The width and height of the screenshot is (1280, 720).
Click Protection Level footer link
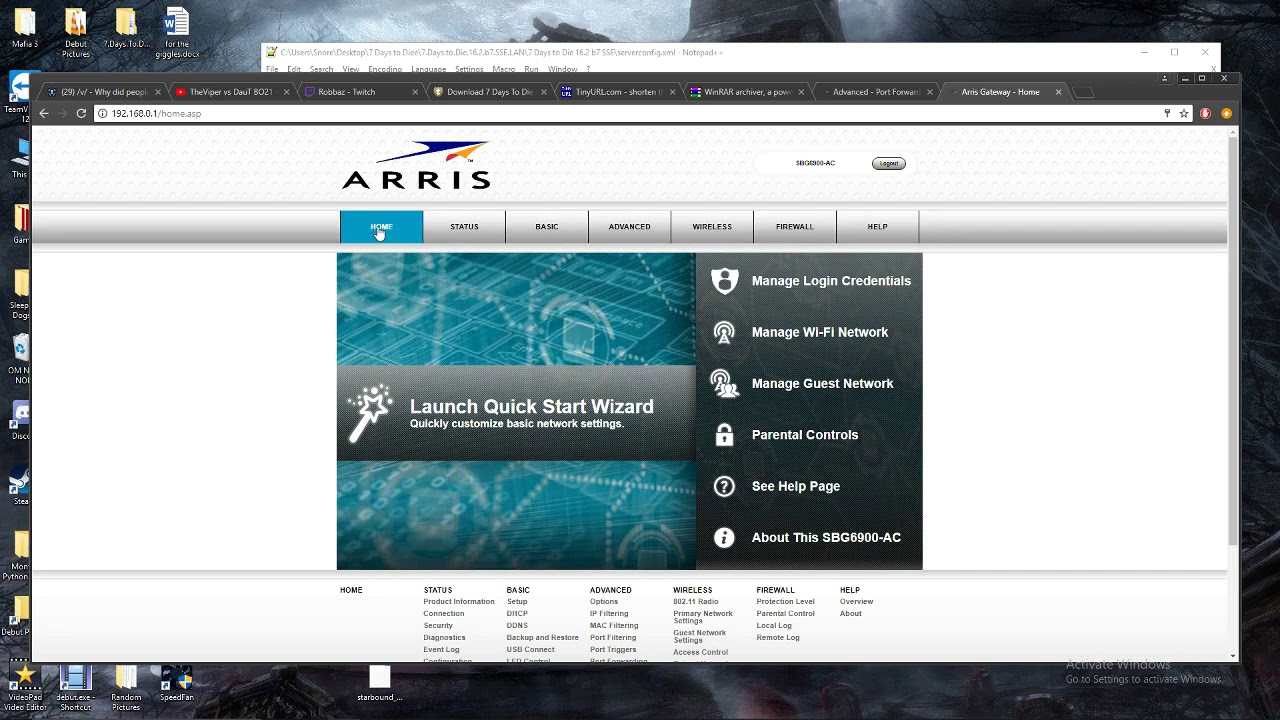point(786,602)
